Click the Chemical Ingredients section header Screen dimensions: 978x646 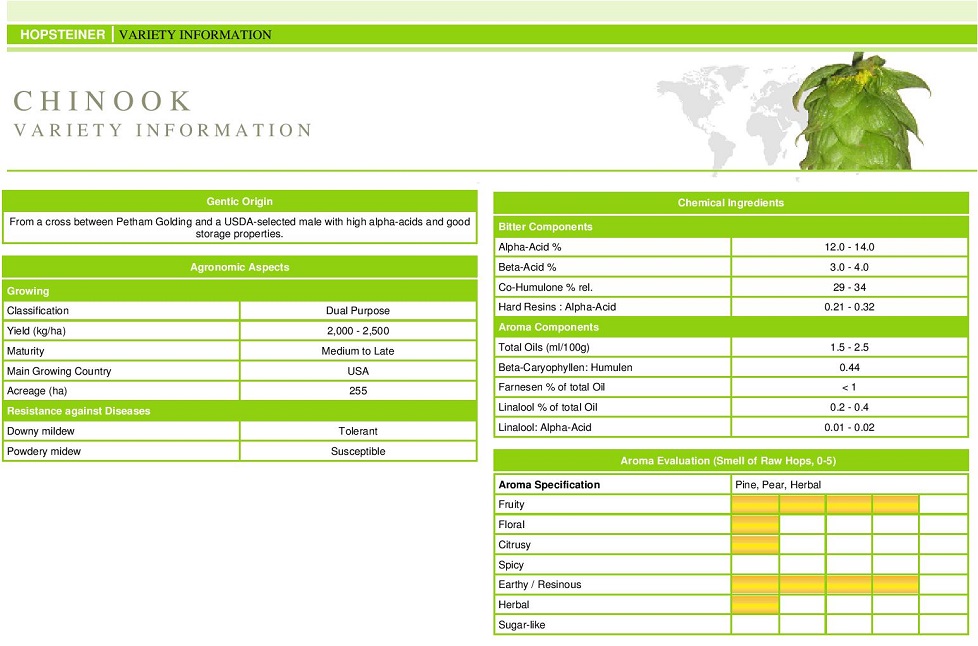tap(731, 203)
